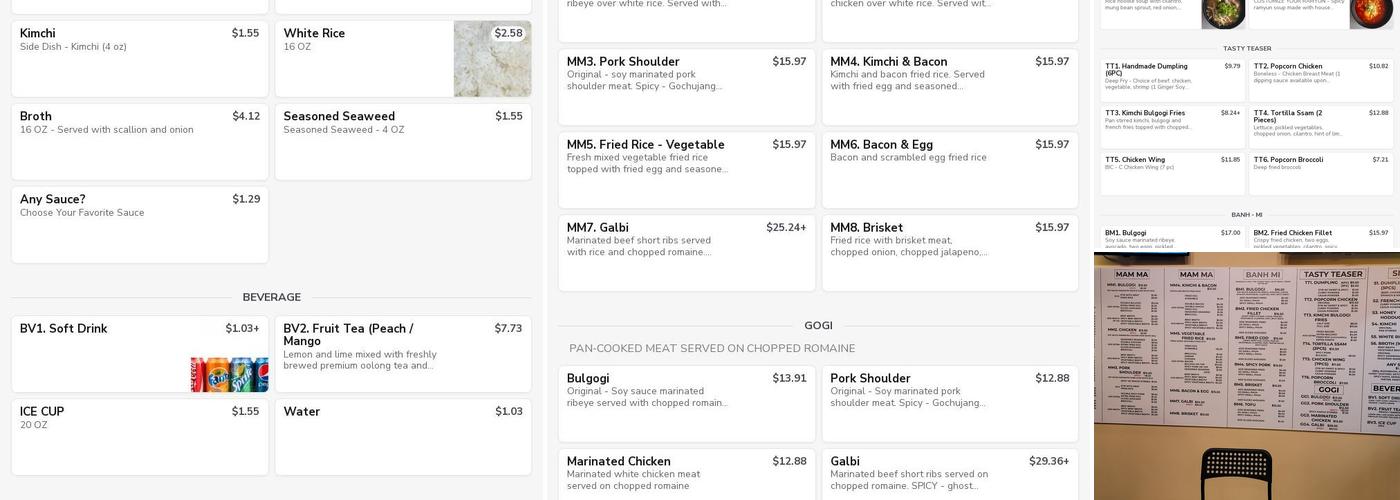Viewport: 1400px width, 500px height.
Task: Click the soft drink cans image
Action: tap(229, 374)
